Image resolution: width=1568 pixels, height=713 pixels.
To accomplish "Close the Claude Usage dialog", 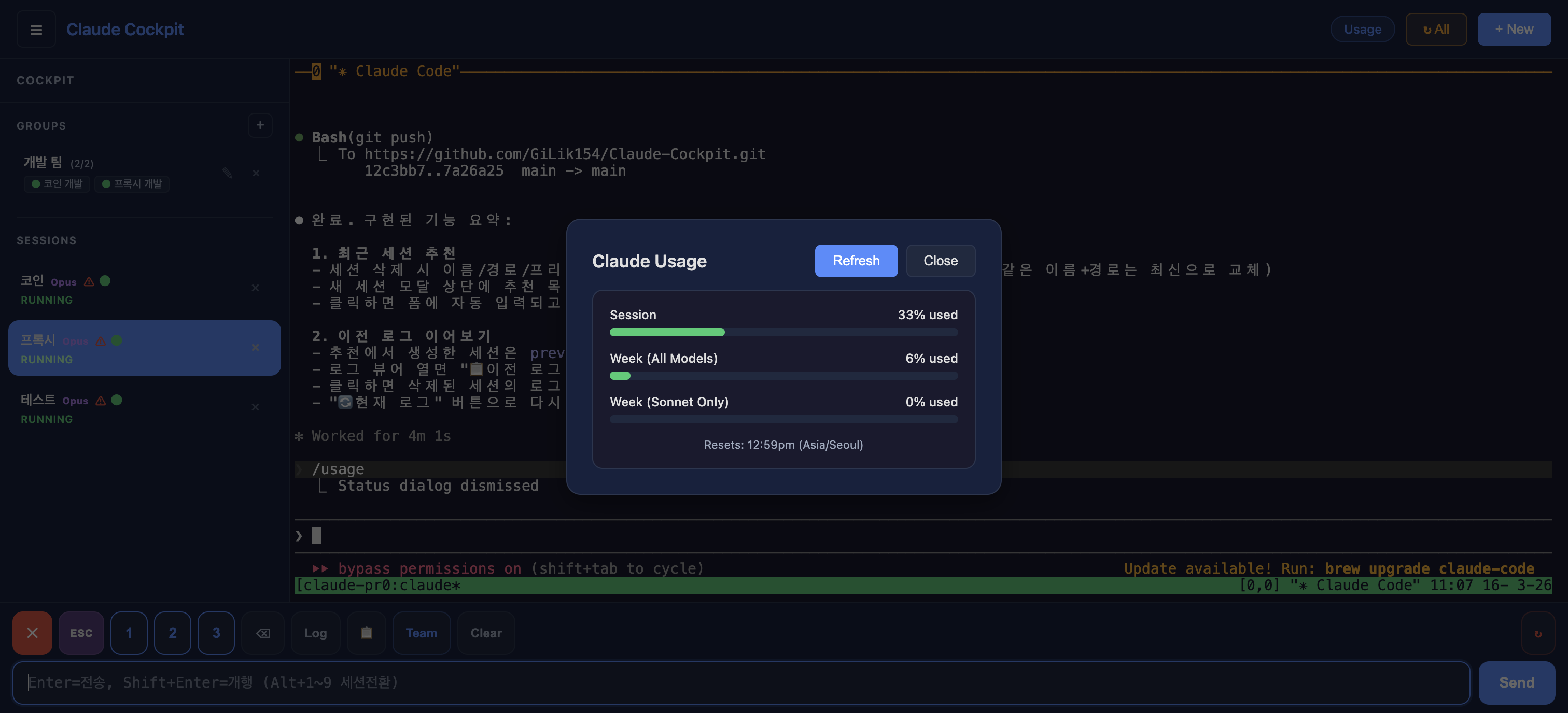I will (x=941, y=261).
